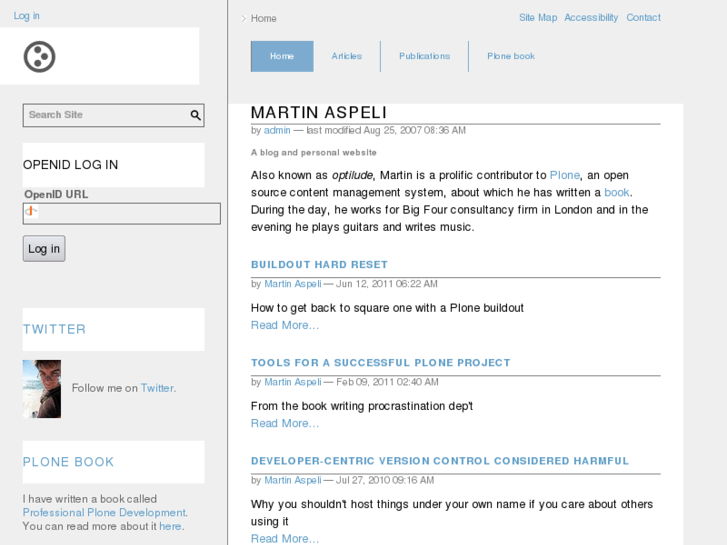Read More for Buildout Hard Reset
This screenshot has height=545, width=727.
click(x=285, y=325)
